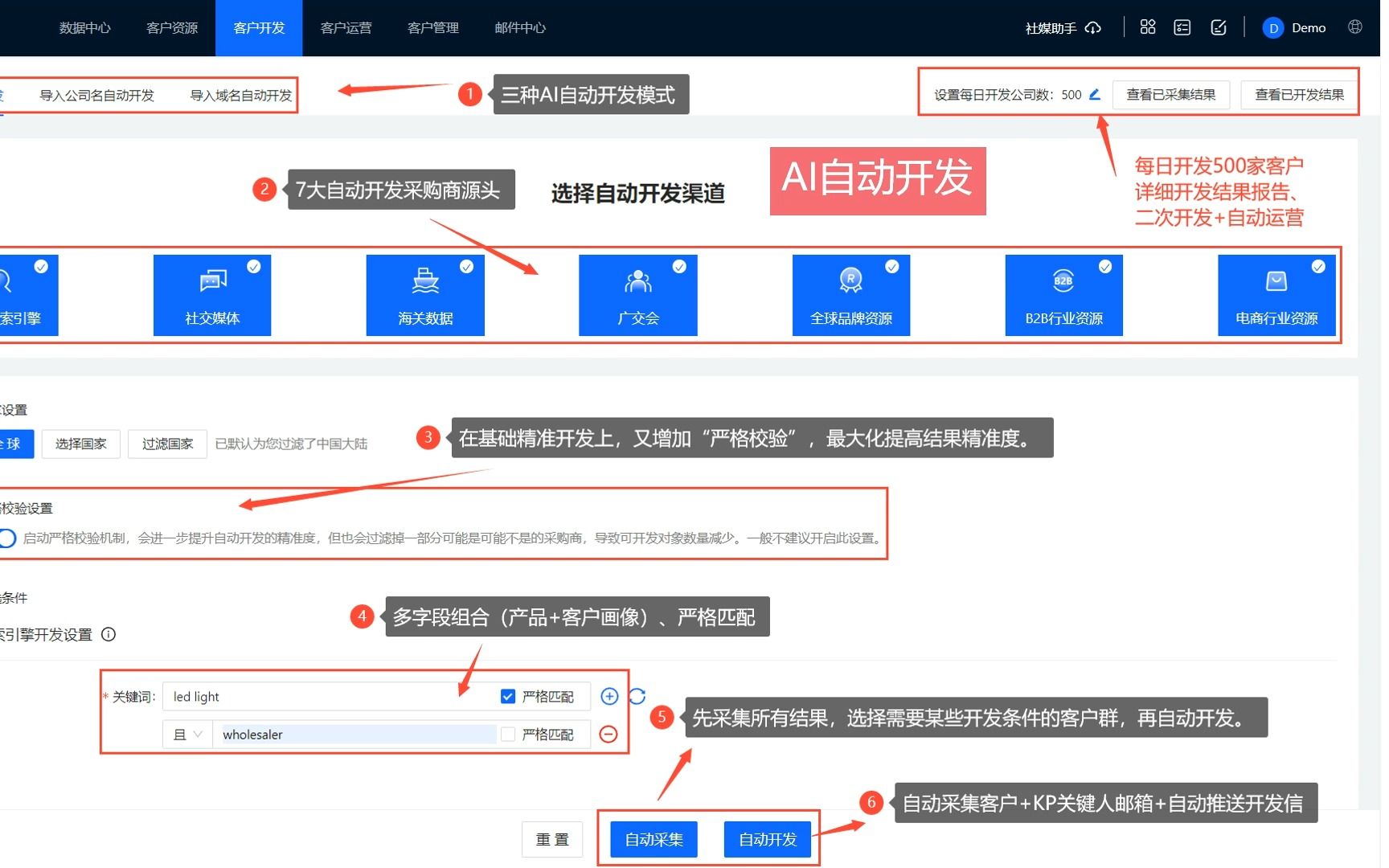Viewport: 1389px width, 868px height.
Task: Uncheck the 海关数据 card checkmark
Action: (x=467, y=267)
